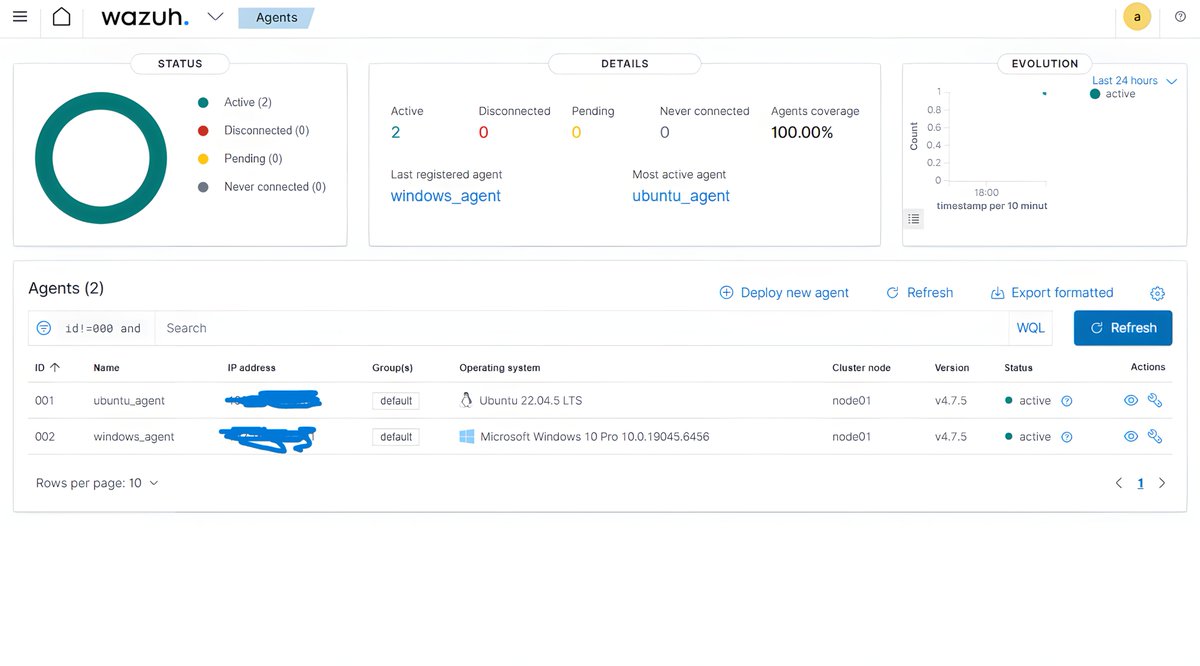The image size is (1200, 666).
Task: Select the Agents breadcrumb tab
Action: 276,17
